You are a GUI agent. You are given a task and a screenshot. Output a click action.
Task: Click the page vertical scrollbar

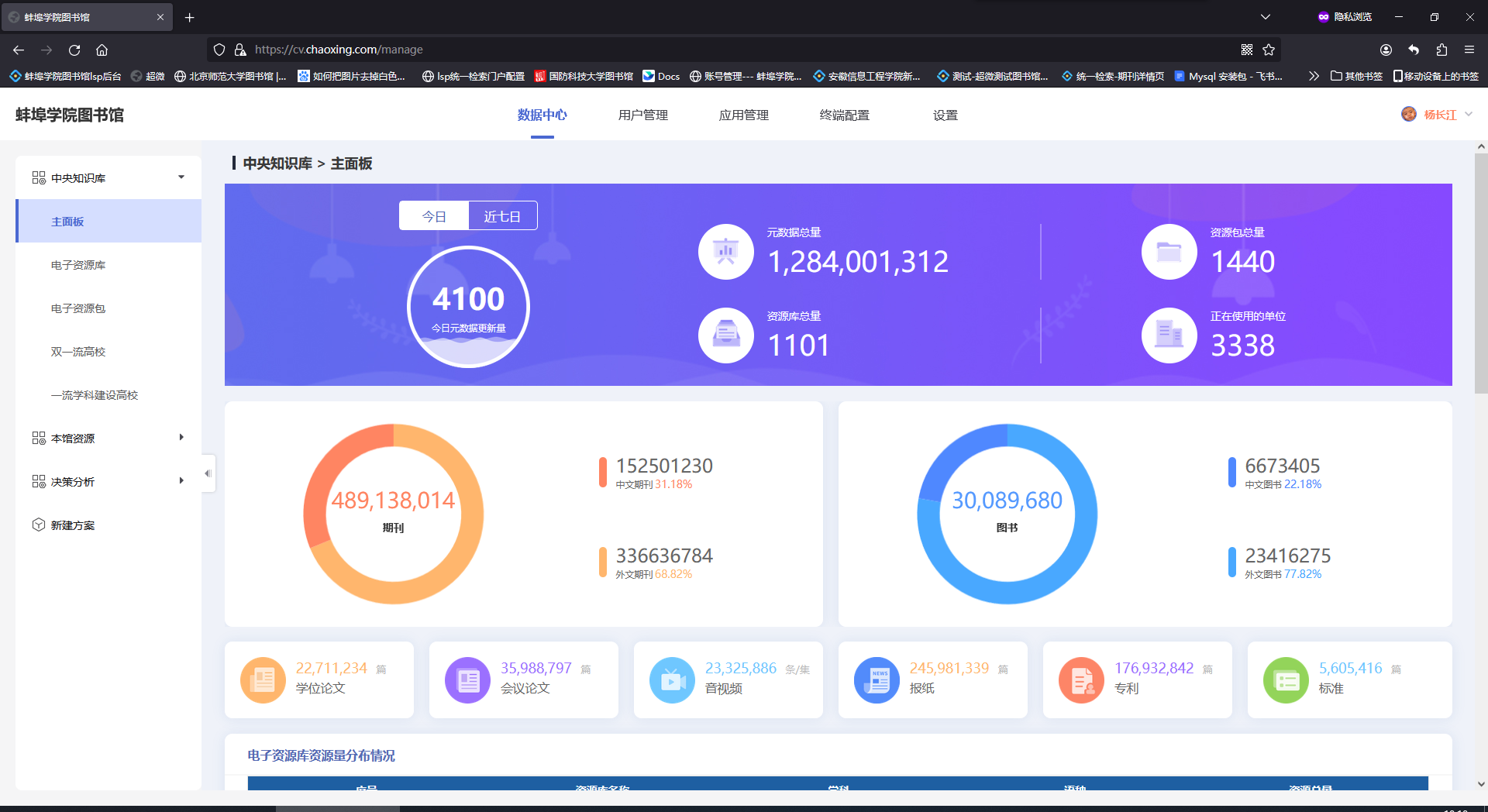tap(1481, 274)
